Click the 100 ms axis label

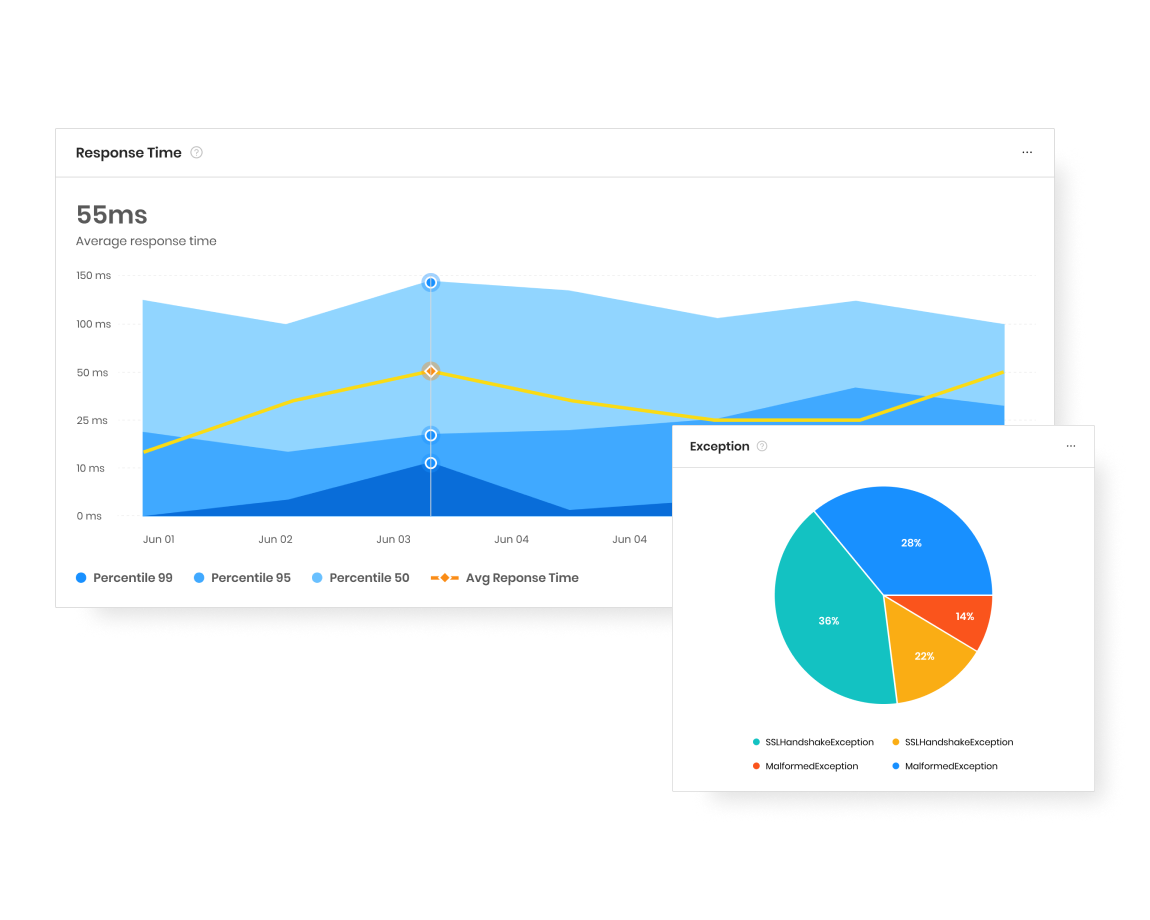click(93, 324)
